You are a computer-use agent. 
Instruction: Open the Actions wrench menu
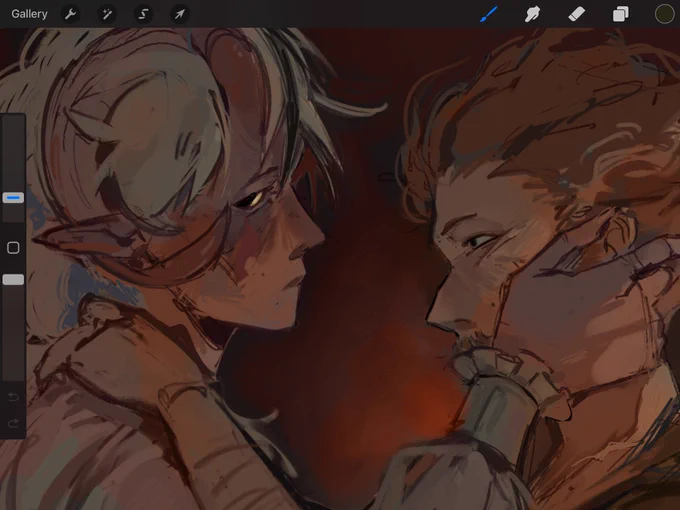coord(70,14)
